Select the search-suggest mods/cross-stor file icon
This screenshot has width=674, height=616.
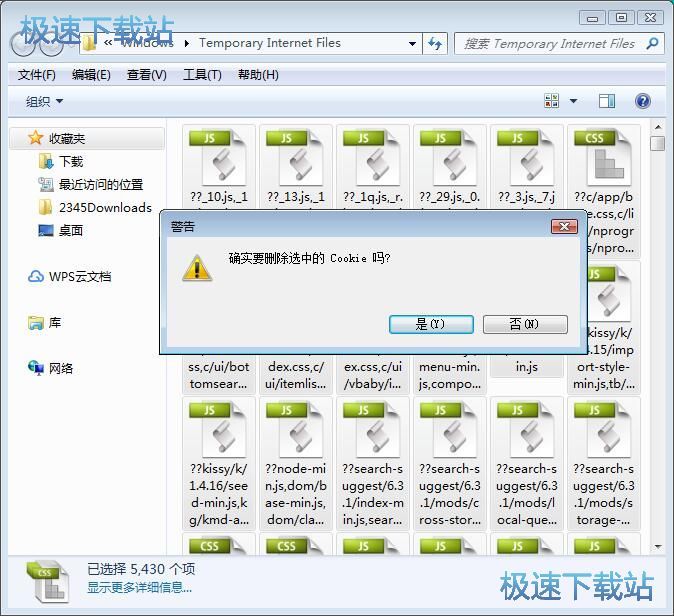coord(448,429)
